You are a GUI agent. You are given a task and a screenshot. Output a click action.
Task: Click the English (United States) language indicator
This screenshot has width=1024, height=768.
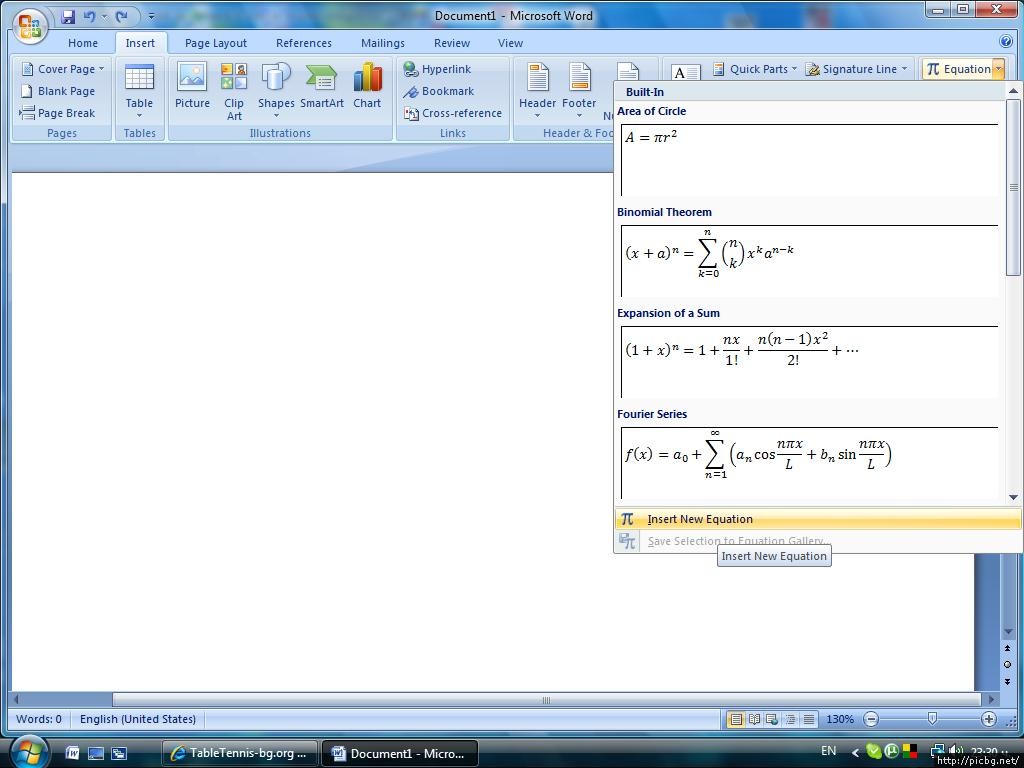138,719
